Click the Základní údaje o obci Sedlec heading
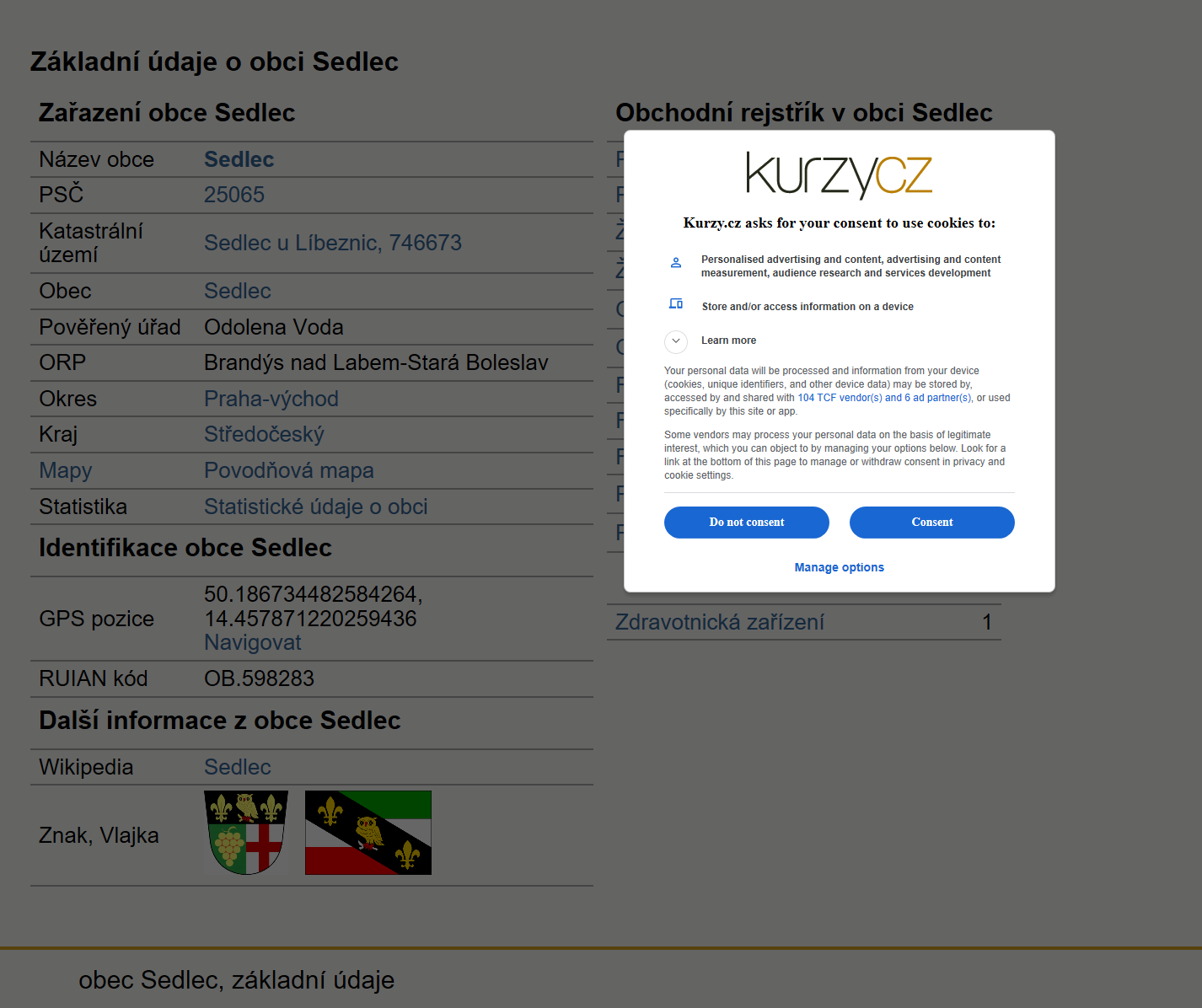The image size is (1202, 1008). pyautogui.click(x=214, y=62)
